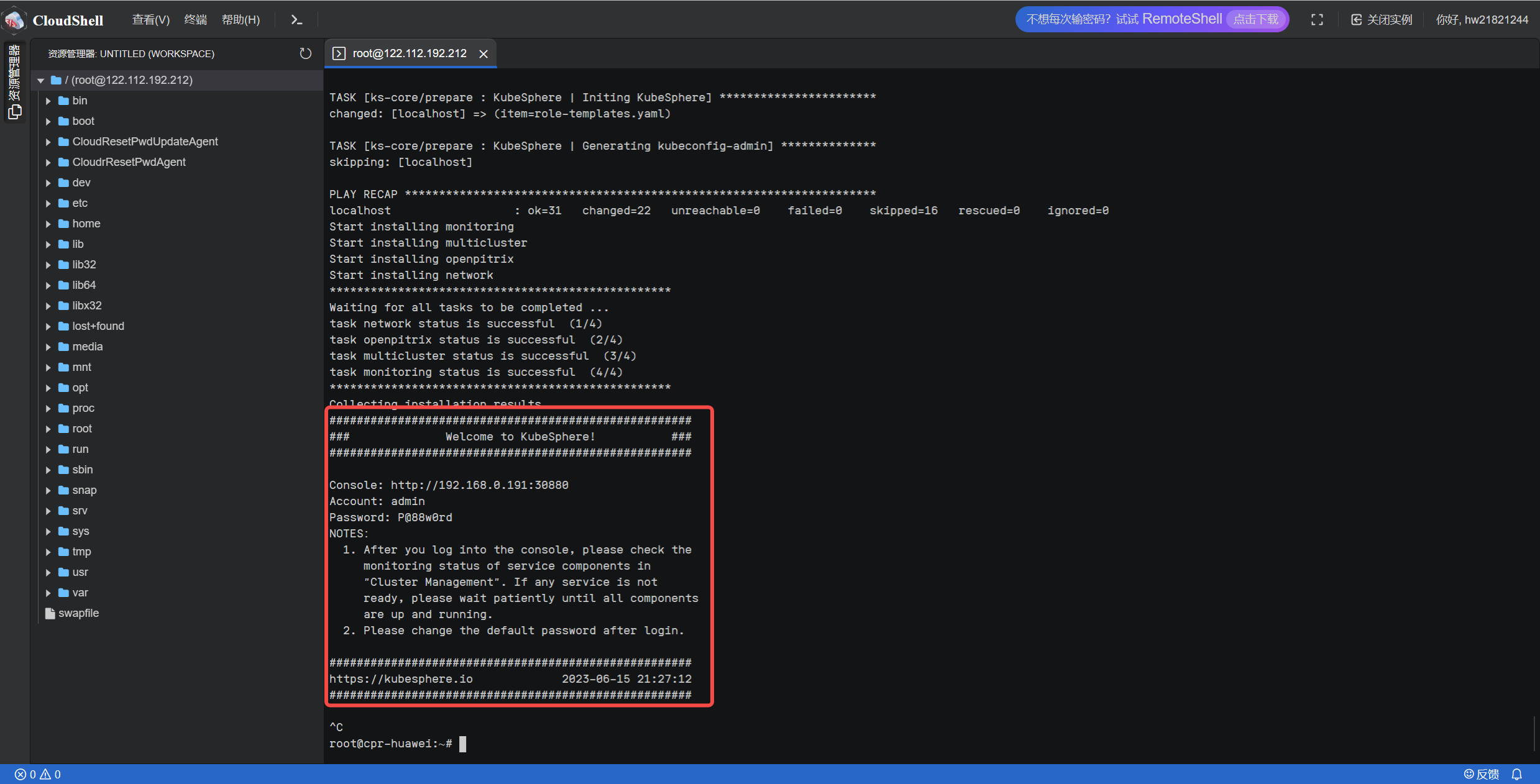The width and height of the screenshot is (1540, 784).
Task: Select the root folder in tree
Action: point(177,429)
